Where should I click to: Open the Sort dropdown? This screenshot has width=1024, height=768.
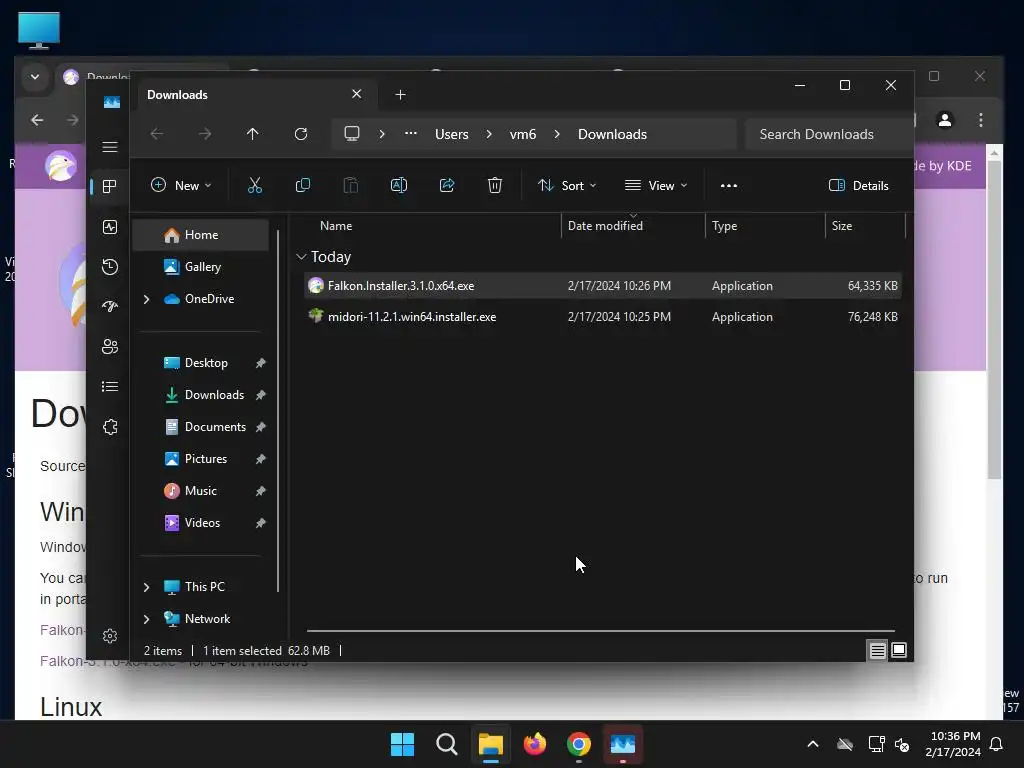(x=567, y=185)
